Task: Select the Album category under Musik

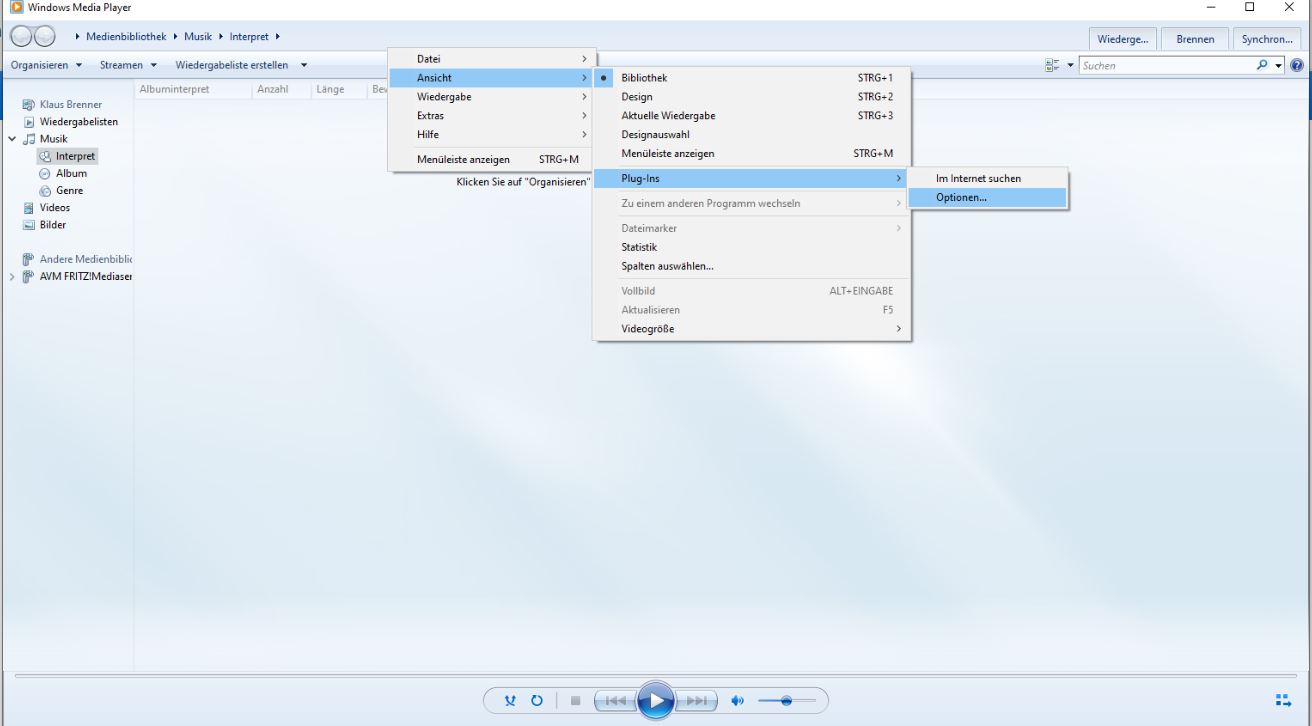Action: (63, 173)
